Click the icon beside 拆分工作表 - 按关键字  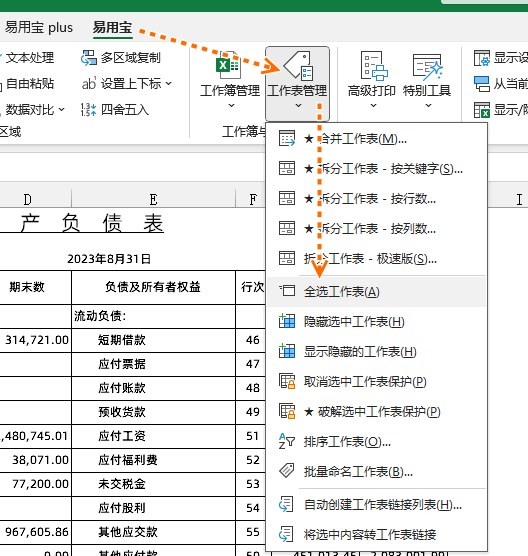point(287,168)
